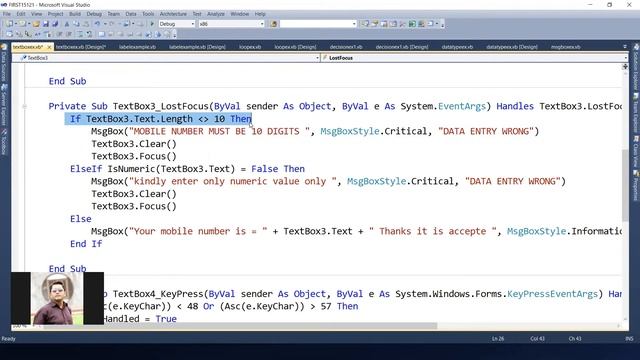640x360 pixels.
Task: Open the active files list dropdown at the tab strip end
Action: 625,47
